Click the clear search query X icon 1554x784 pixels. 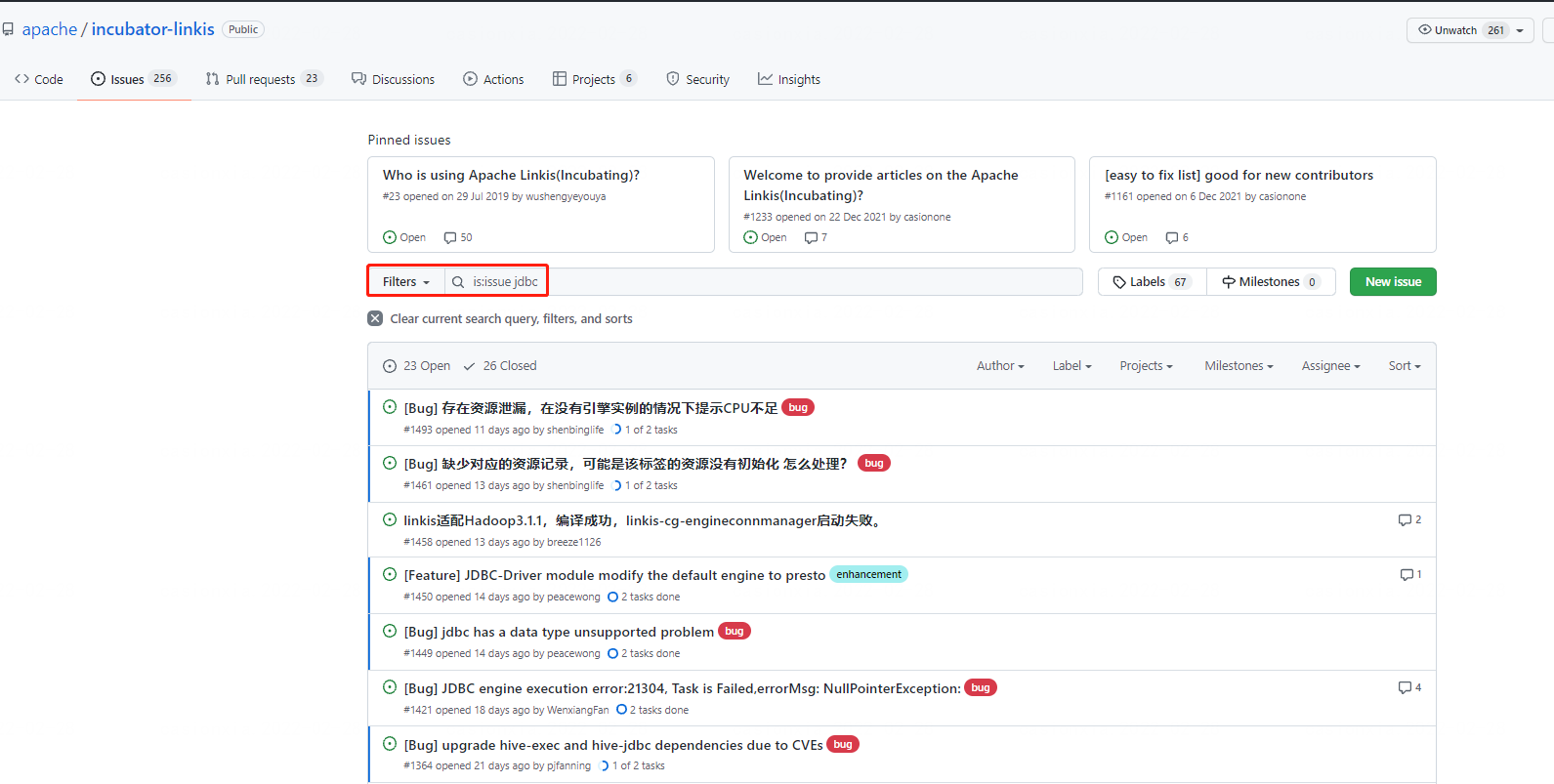(x=375, y=318)
